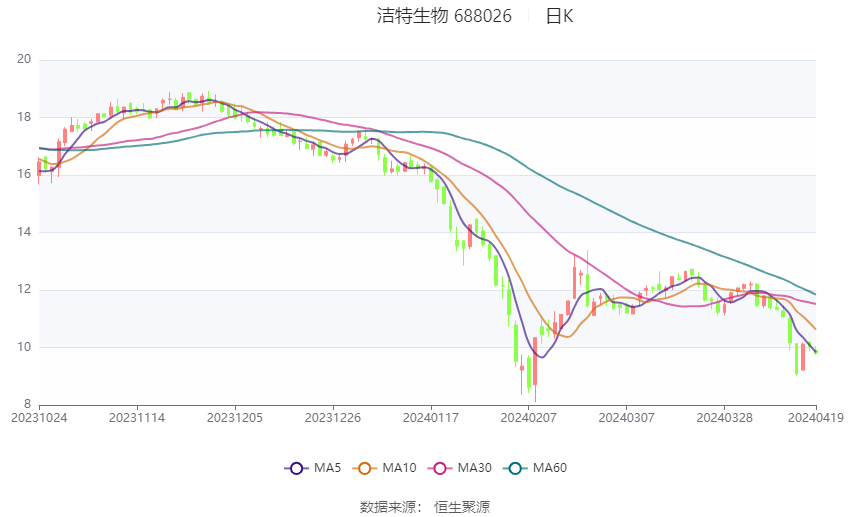Click the 20 price axis label

(24, 59)
